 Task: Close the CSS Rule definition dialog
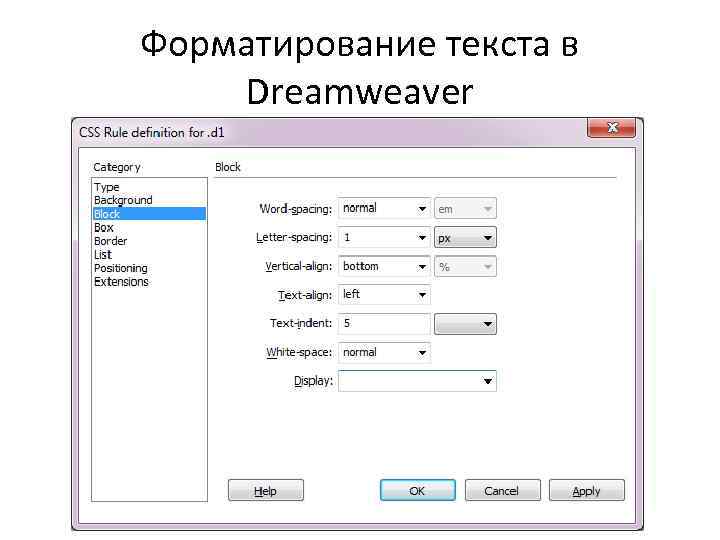[x=611, y=128]
